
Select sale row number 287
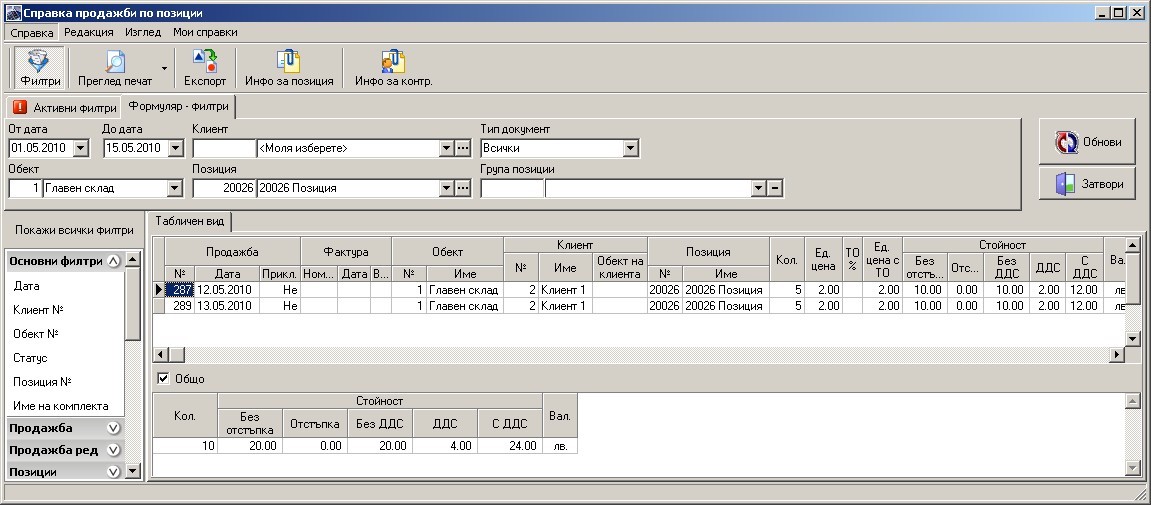click(179, 290)
